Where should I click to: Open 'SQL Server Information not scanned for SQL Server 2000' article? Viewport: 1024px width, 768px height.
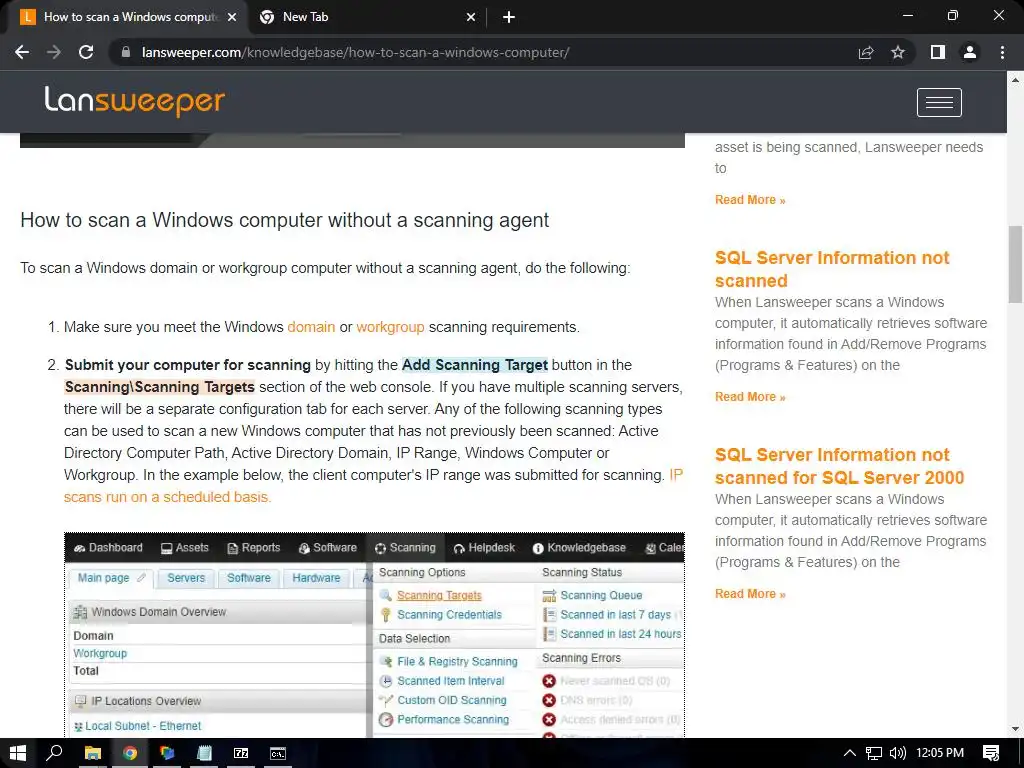tap(839, 466)
